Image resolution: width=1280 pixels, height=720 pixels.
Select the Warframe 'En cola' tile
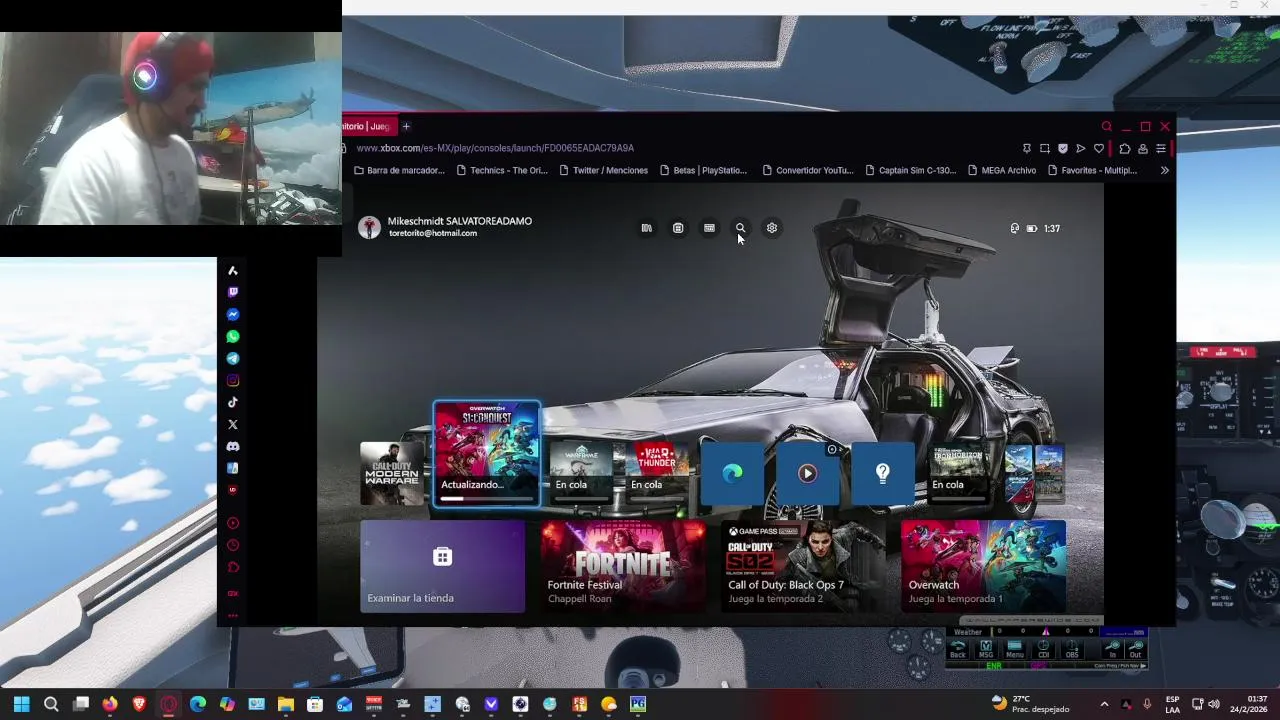[x=581, y=473]
